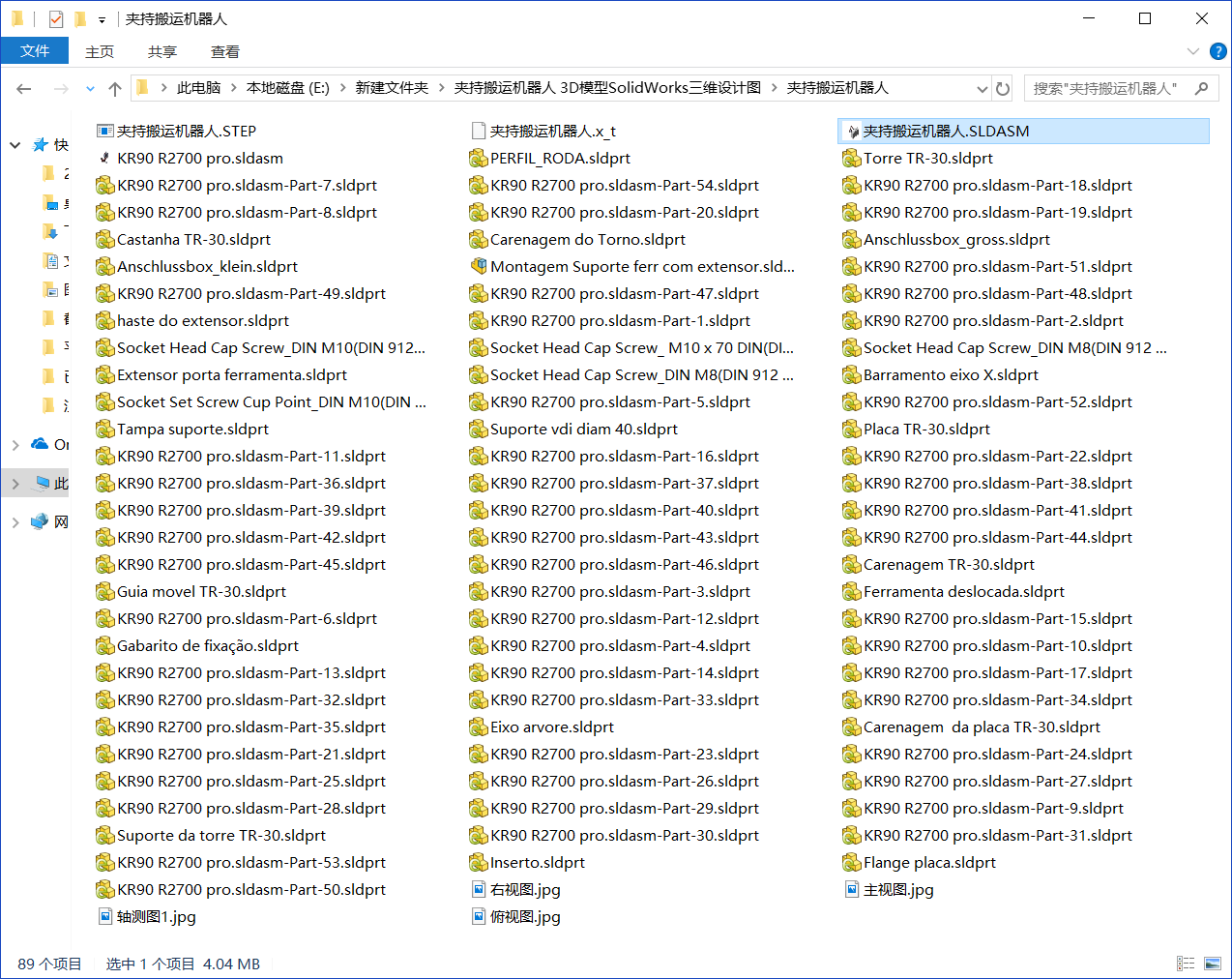Viewport: 1232px width, 979px height.
Task: Select Carenagem TR-30.sldprt file name
Action: 949,565
